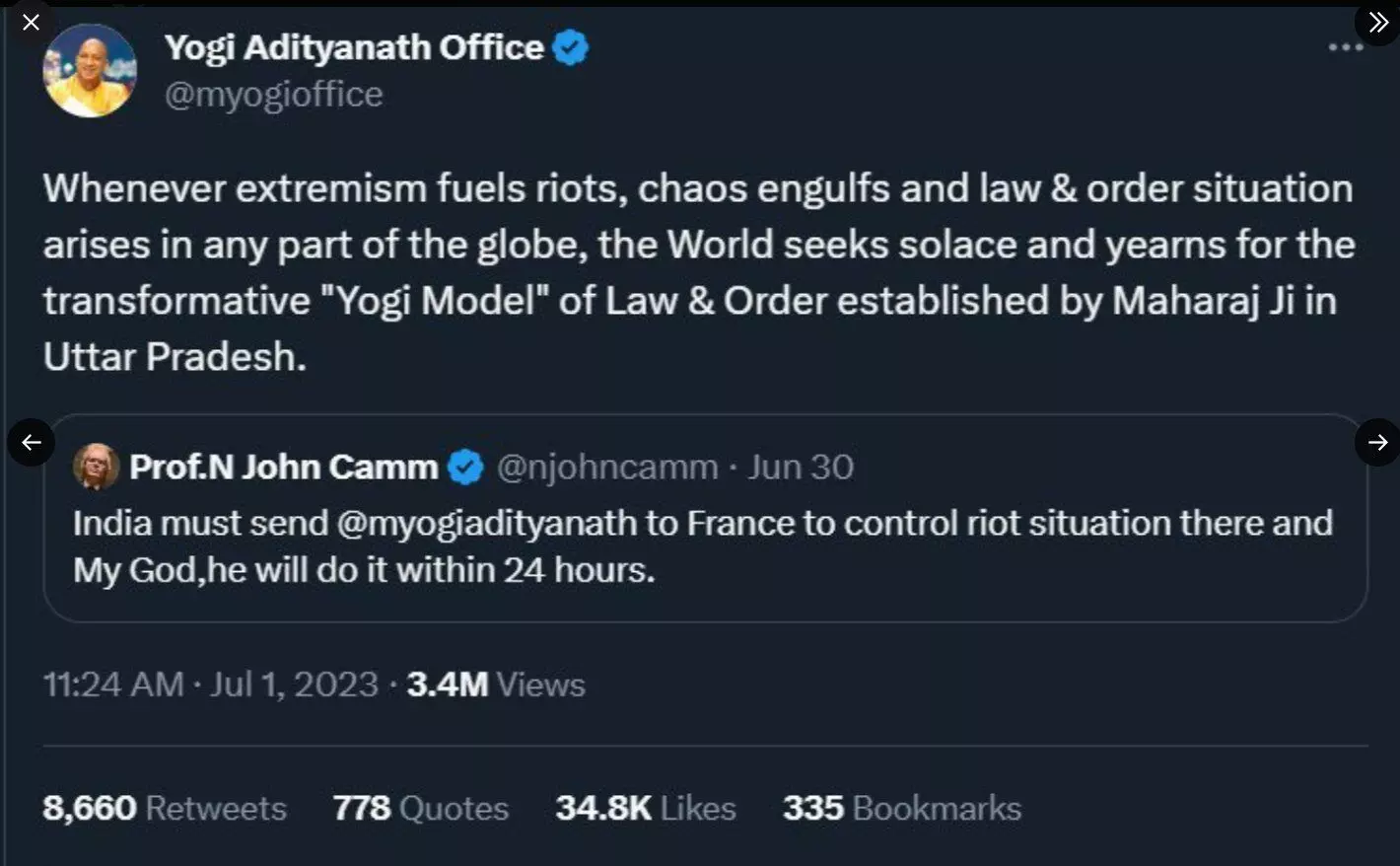
Task: Open the @myogioffice handle
Action: [x=273, y=95]
